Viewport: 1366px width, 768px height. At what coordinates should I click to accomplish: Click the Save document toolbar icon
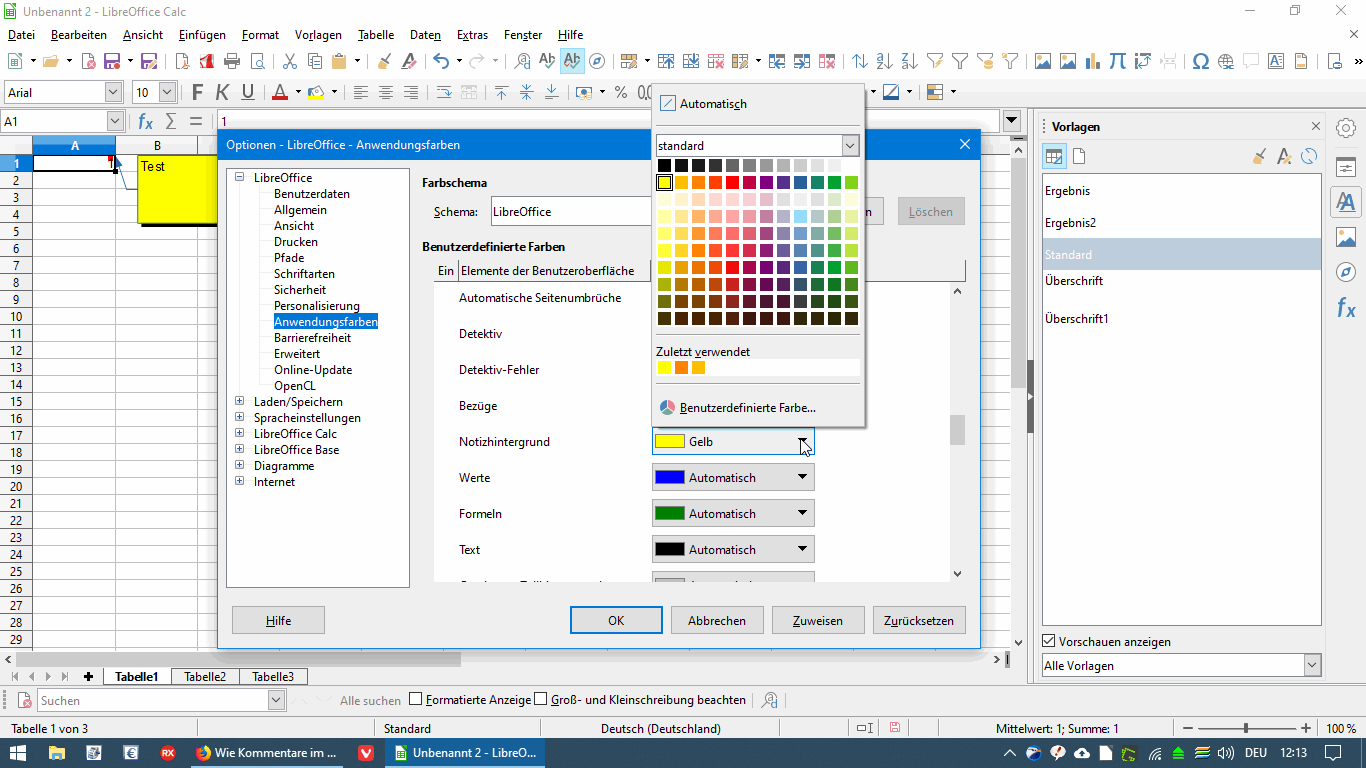click(x=112, y=61)
